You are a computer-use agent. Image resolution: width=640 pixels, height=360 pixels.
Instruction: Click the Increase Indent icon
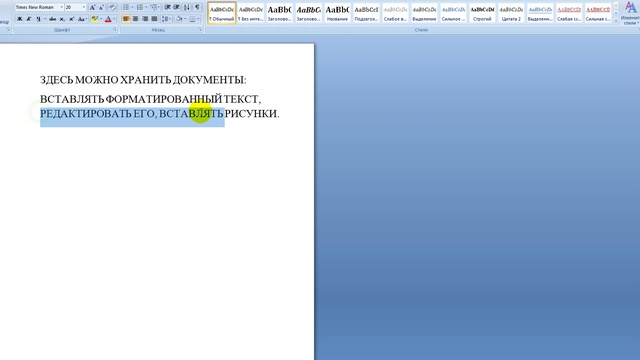[177, 7]
